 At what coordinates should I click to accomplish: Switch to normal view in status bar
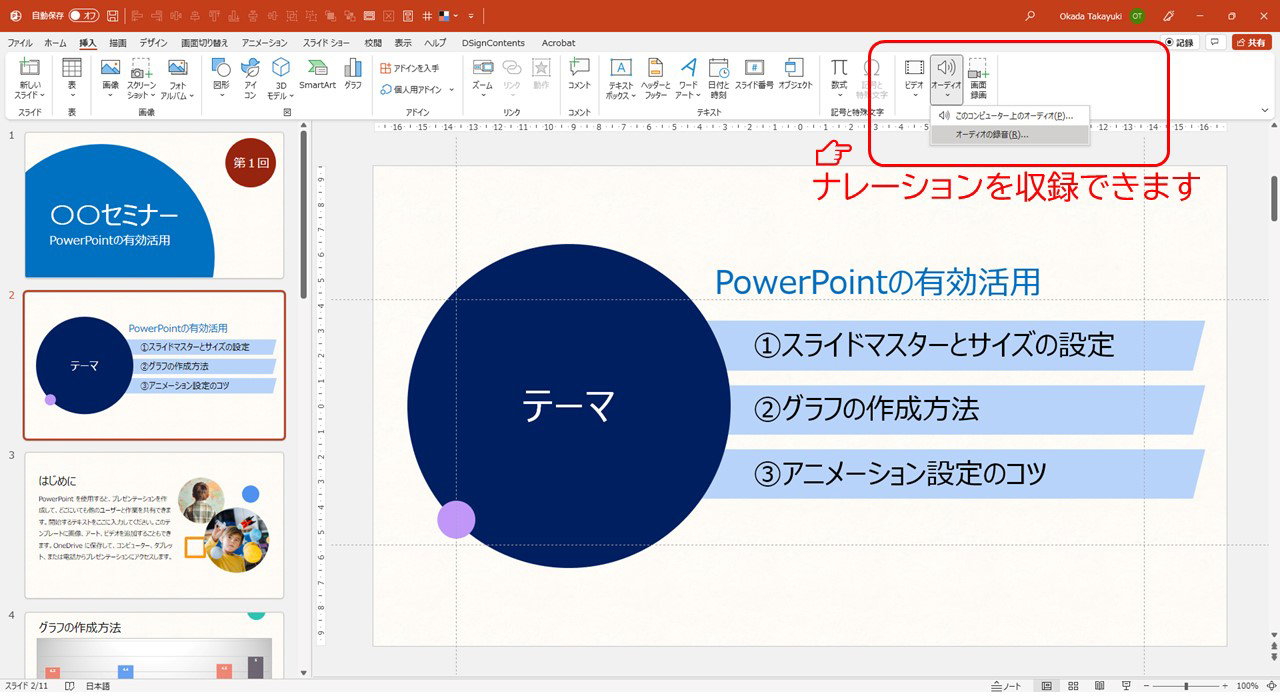click(1046, 686)
